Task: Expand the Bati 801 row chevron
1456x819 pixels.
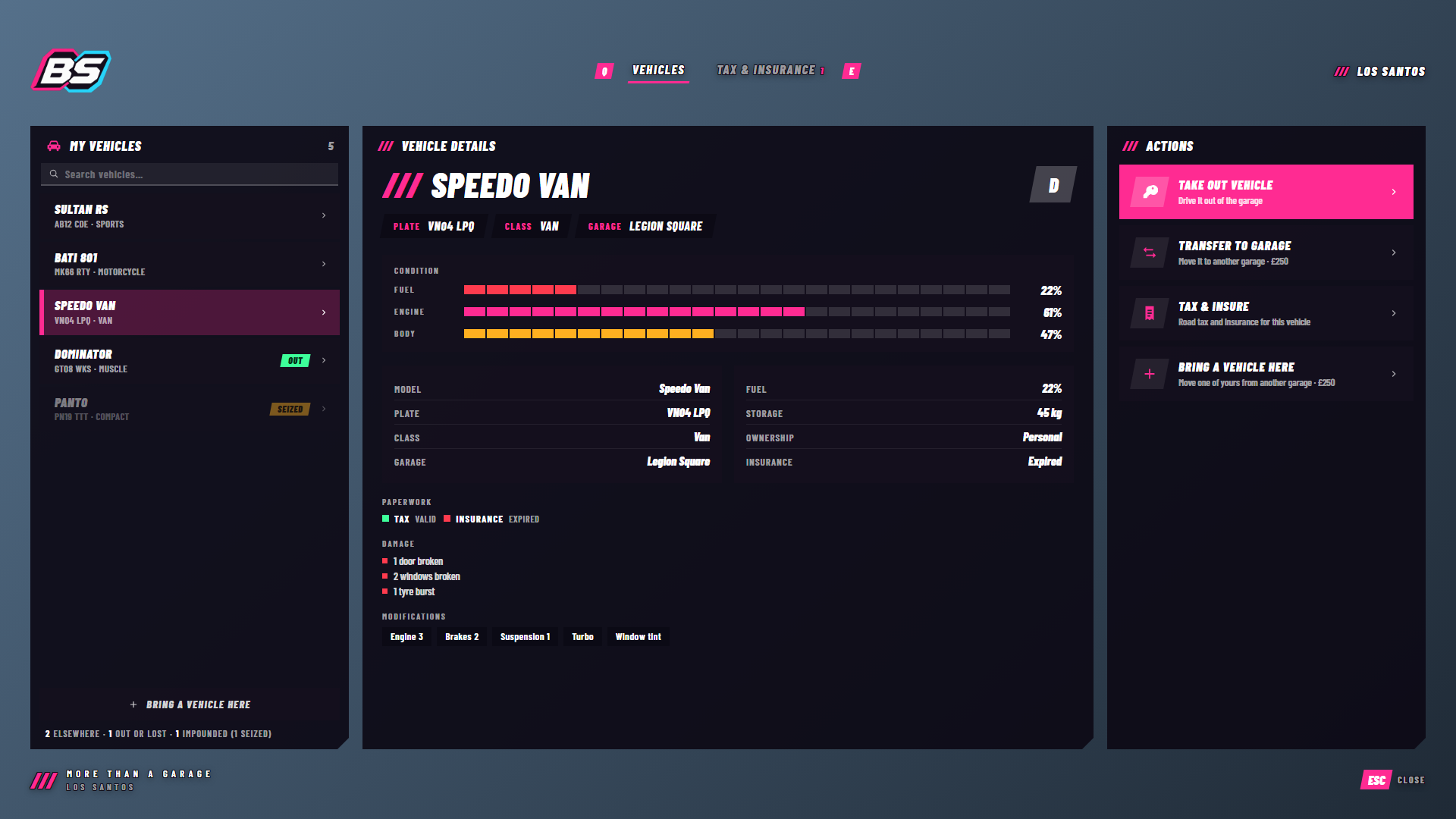Action: click(x=324, y=264)
